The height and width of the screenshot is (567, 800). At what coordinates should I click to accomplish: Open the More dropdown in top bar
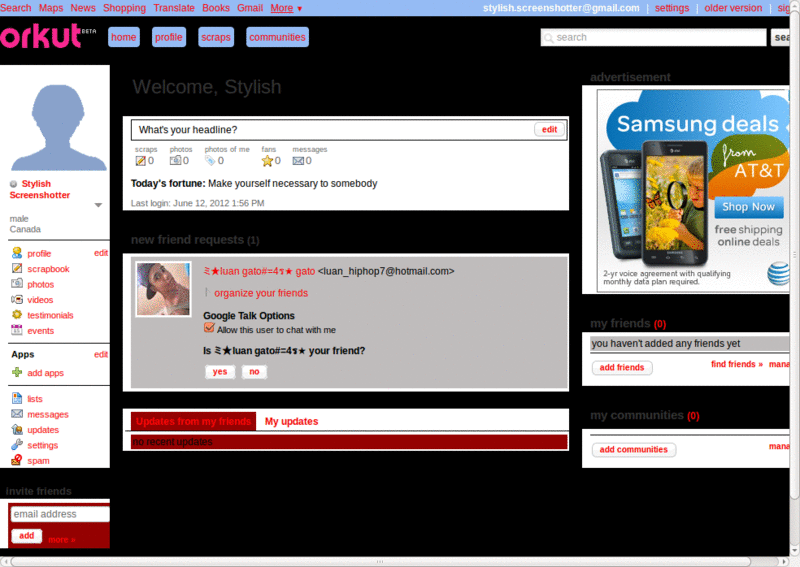point(286,8)
